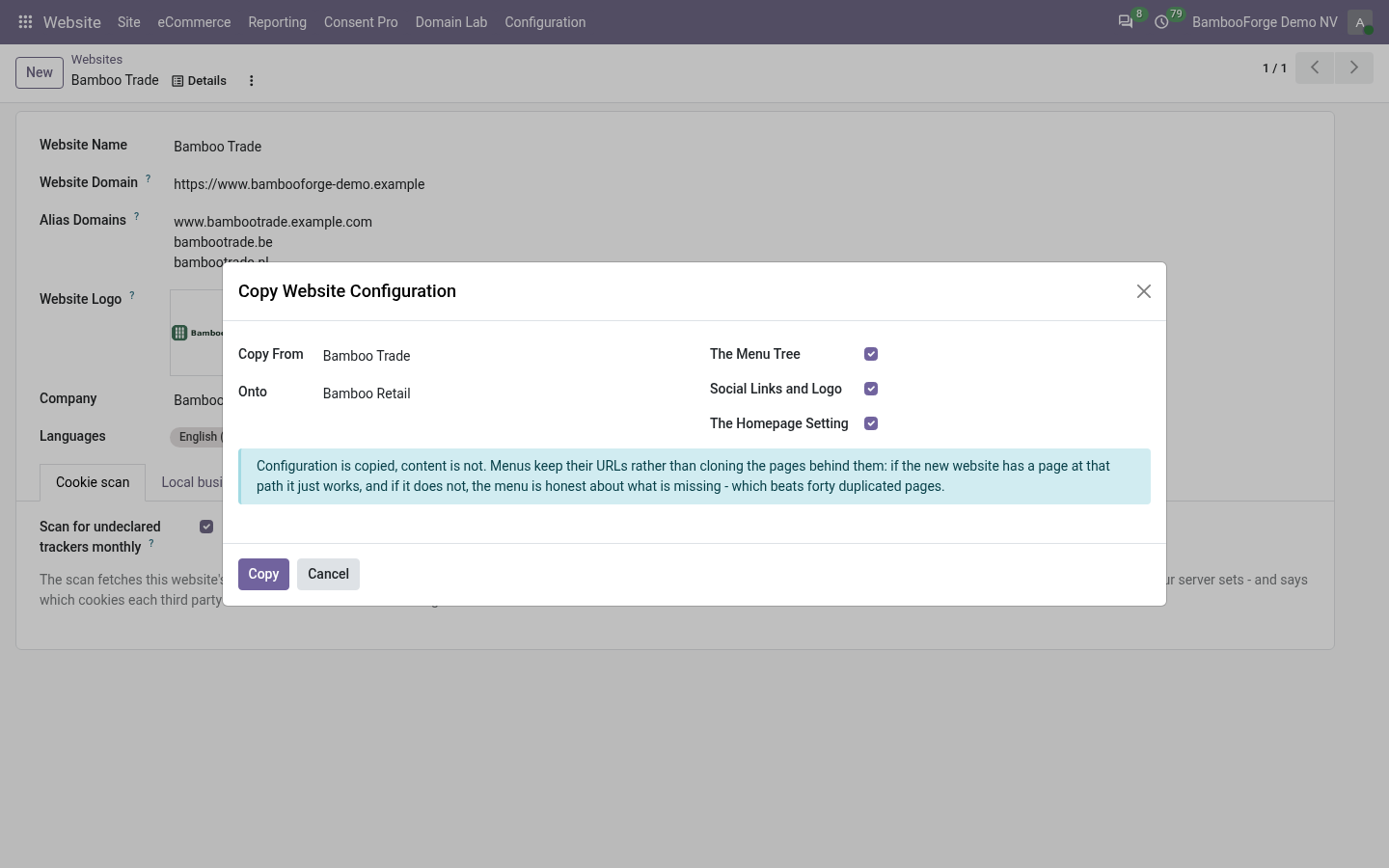Open the apps grid menu icon
This screenshot has width=1389, height=868.
click(x=26, y=22)
